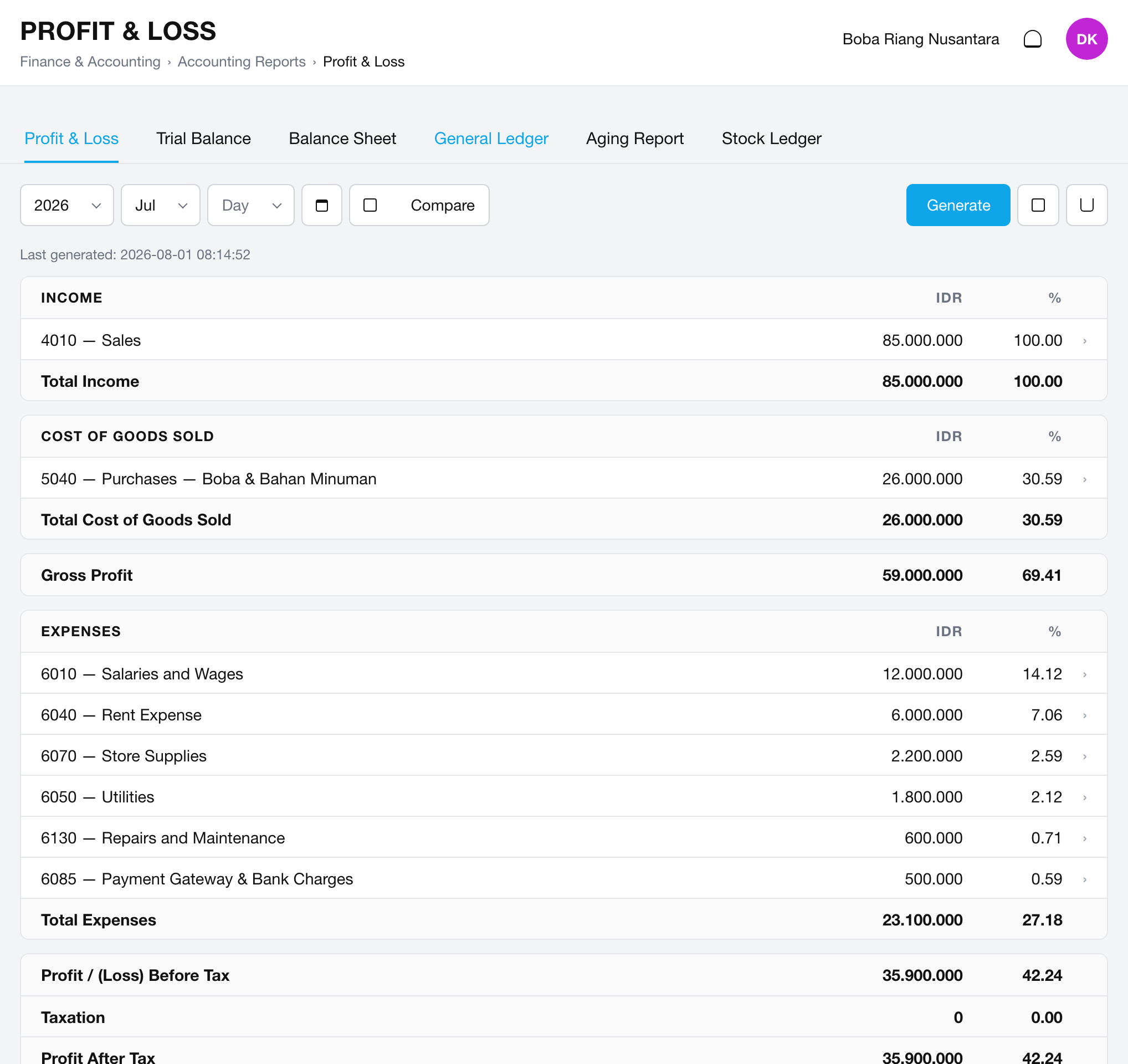1128x1064 pixels.
Task: Click the Generate button
Action: [958, 205]
